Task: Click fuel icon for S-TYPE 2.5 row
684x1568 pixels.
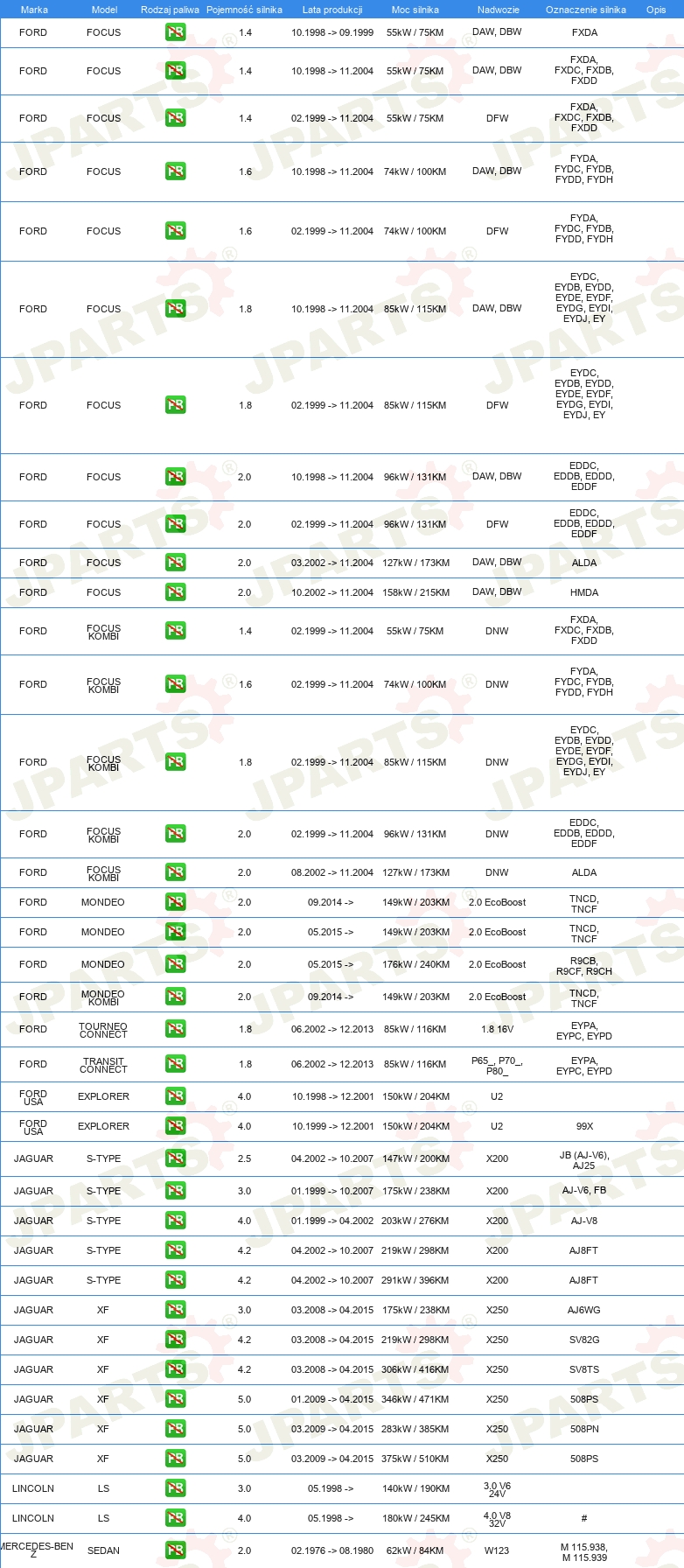Action: [176, 1158]
